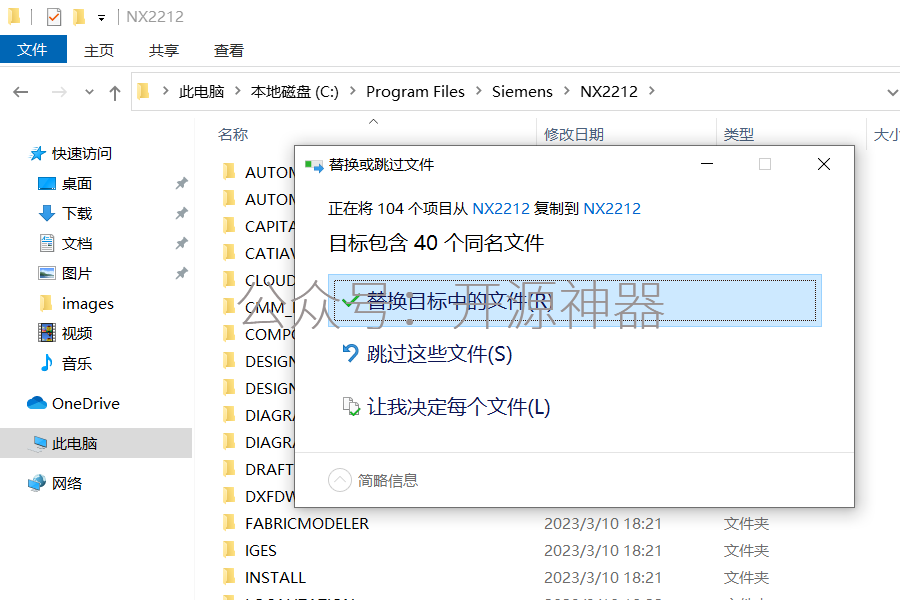Choose 替换目标中的文件(R) option
Viewport: 900px width, 600px height.
575,300
